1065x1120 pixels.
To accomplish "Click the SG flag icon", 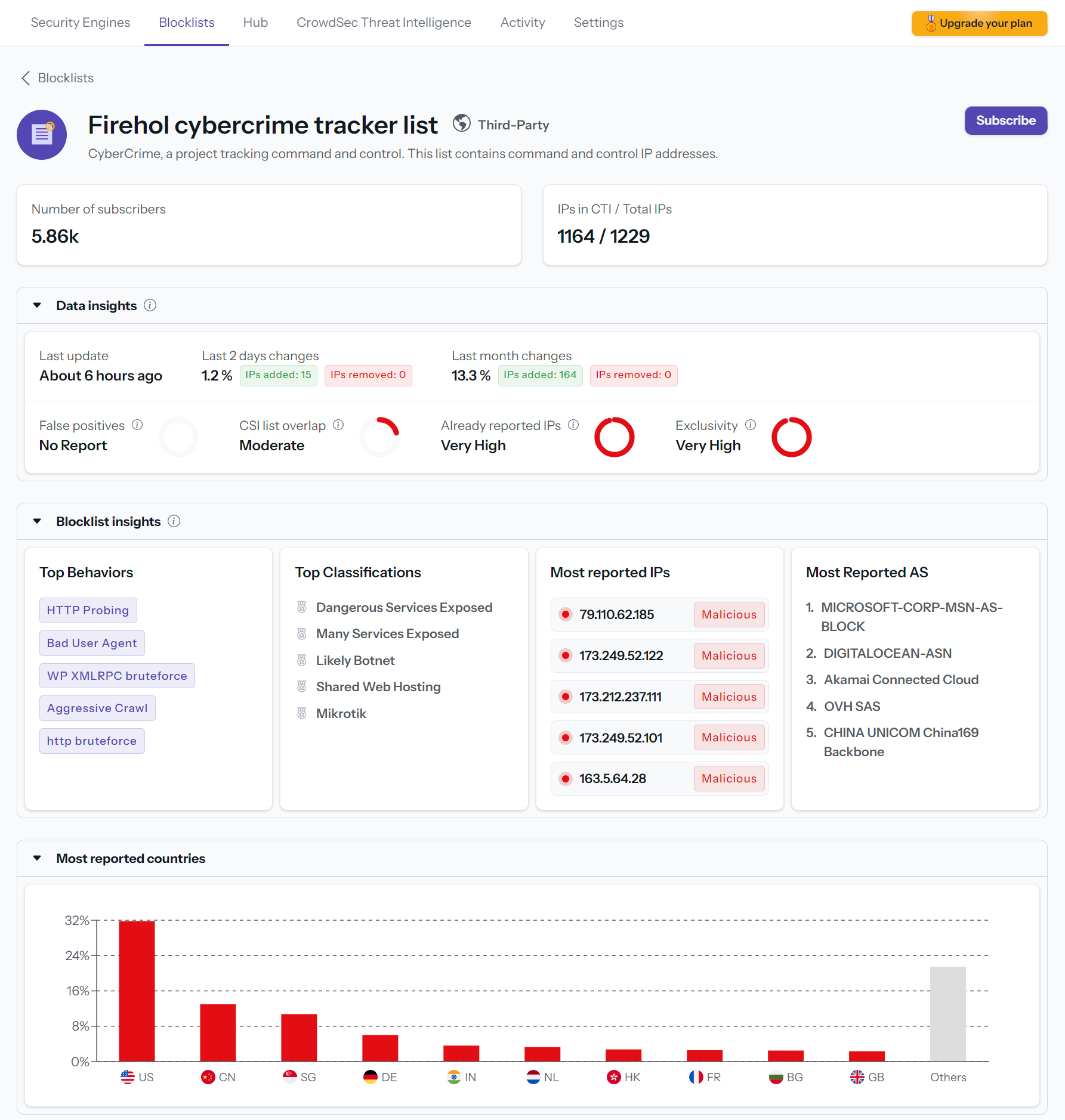I will 290,1077.
